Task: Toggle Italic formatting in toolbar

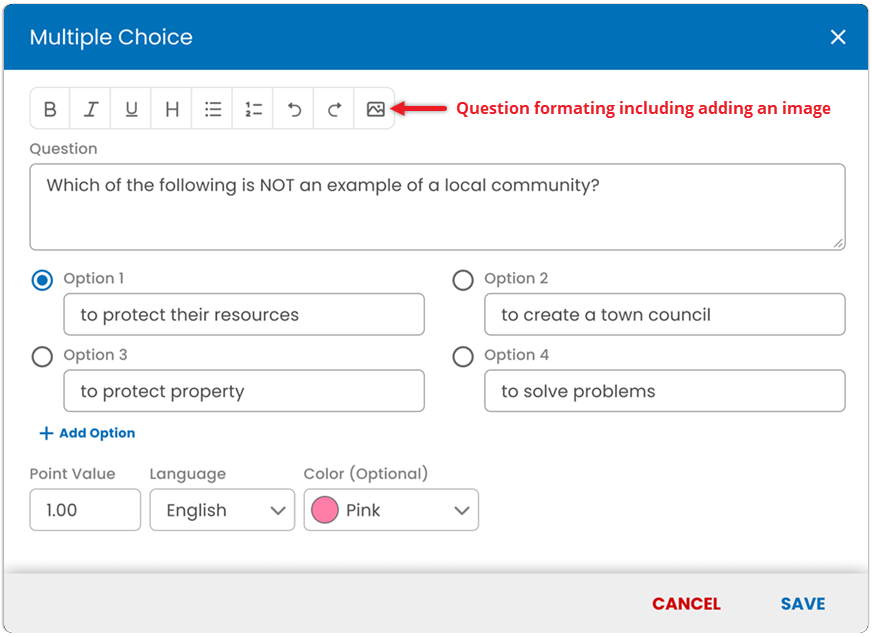Action: point(91,109)
